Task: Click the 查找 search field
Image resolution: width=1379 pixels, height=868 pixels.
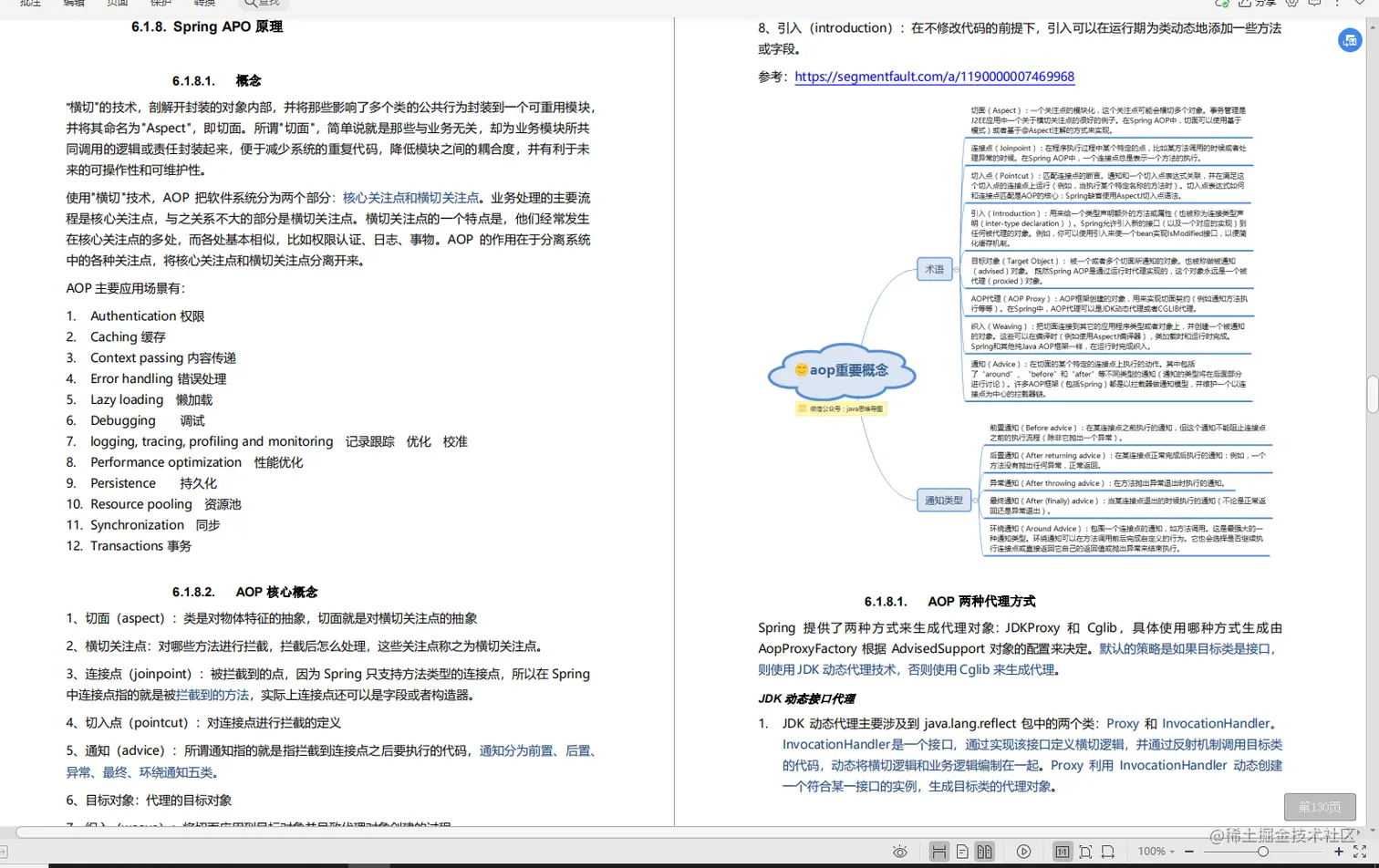Action: (264, 5)
